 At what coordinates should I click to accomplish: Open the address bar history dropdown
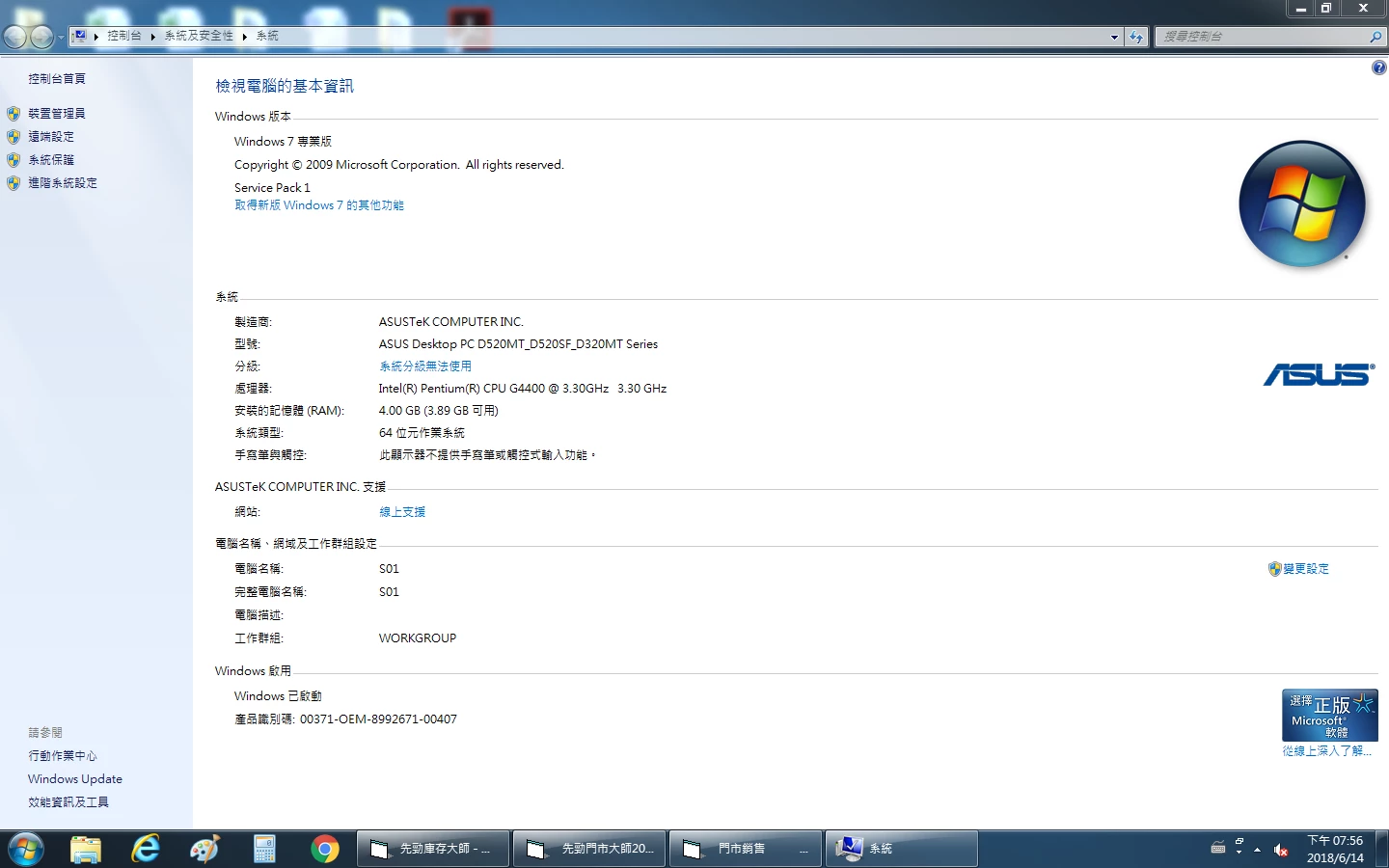coord(1115,37)
